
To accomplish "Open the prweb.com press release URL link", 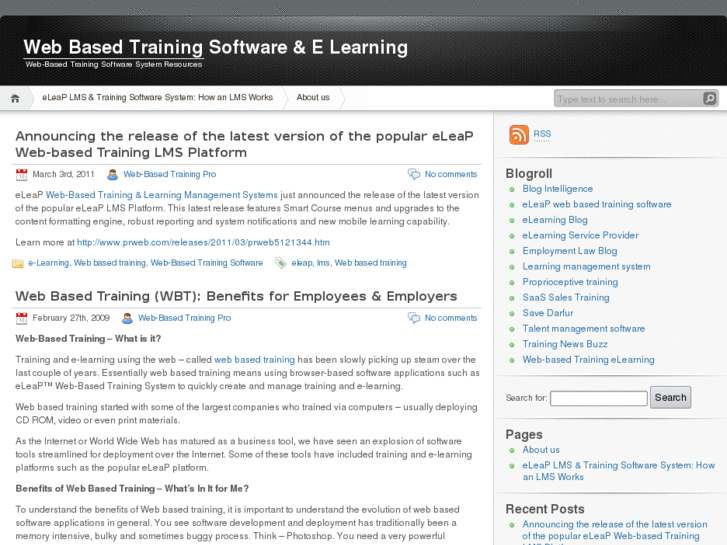I will point(203,243).
